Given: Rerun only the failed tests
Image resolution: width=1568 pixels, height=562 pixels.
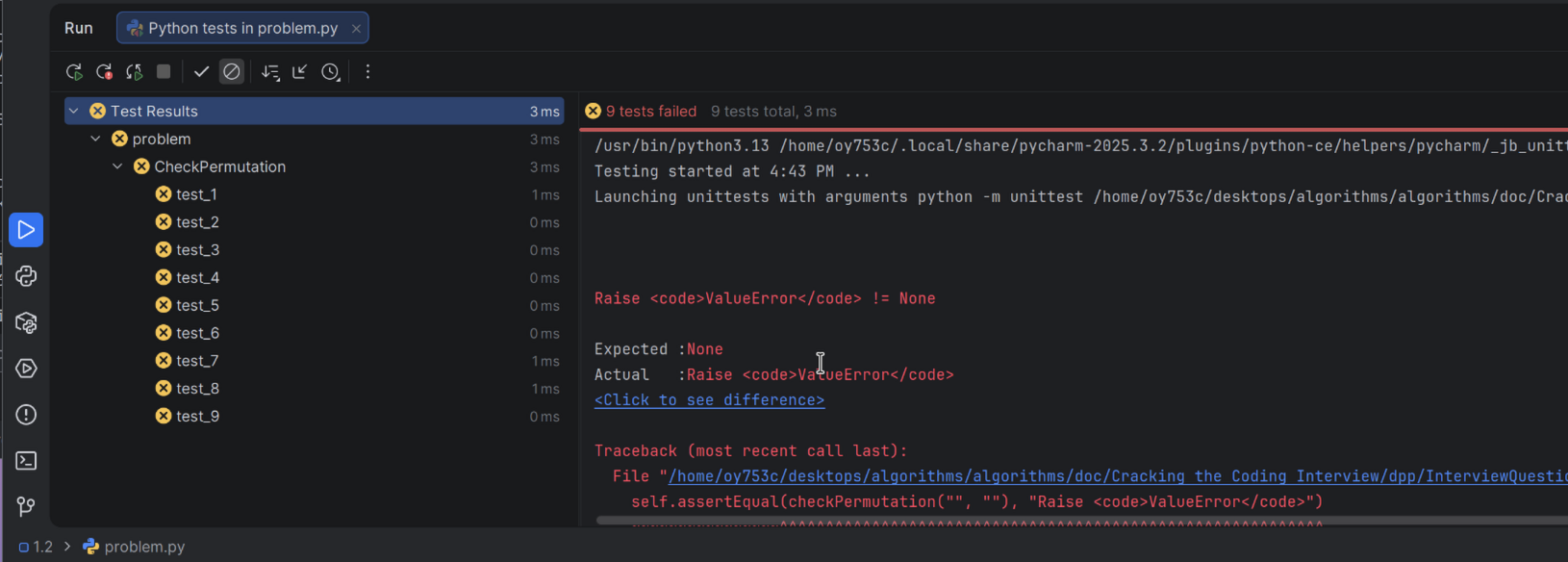Looking at the screenshot, I should click(104, 72).
